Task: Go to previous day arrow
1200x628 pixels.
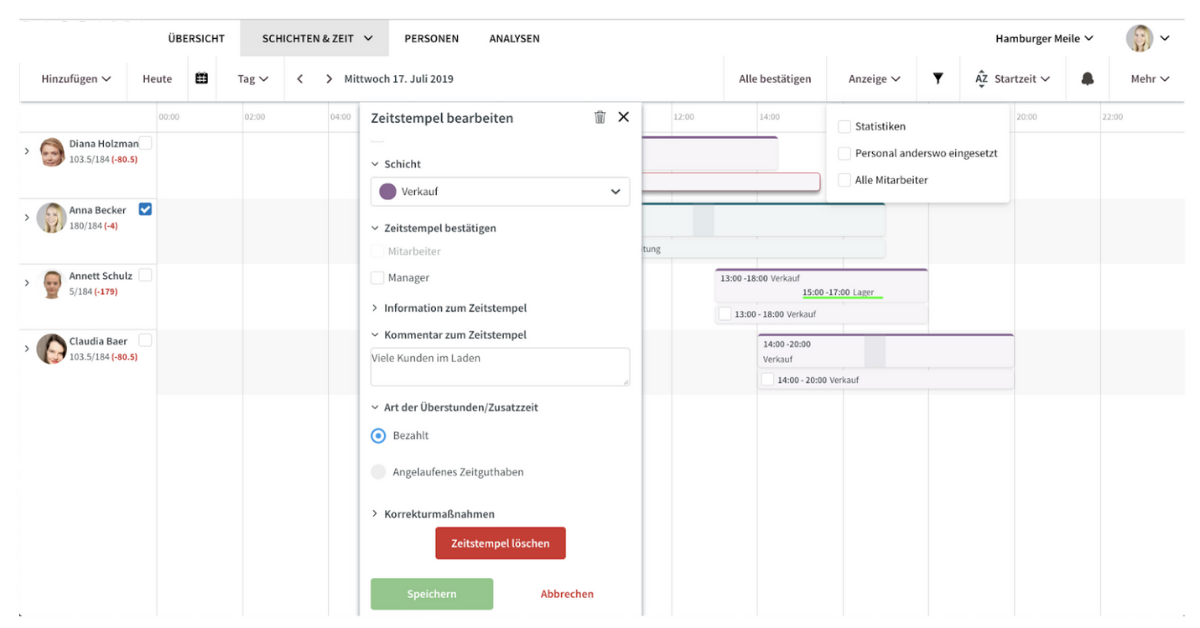Action: (x=300, y=79)
